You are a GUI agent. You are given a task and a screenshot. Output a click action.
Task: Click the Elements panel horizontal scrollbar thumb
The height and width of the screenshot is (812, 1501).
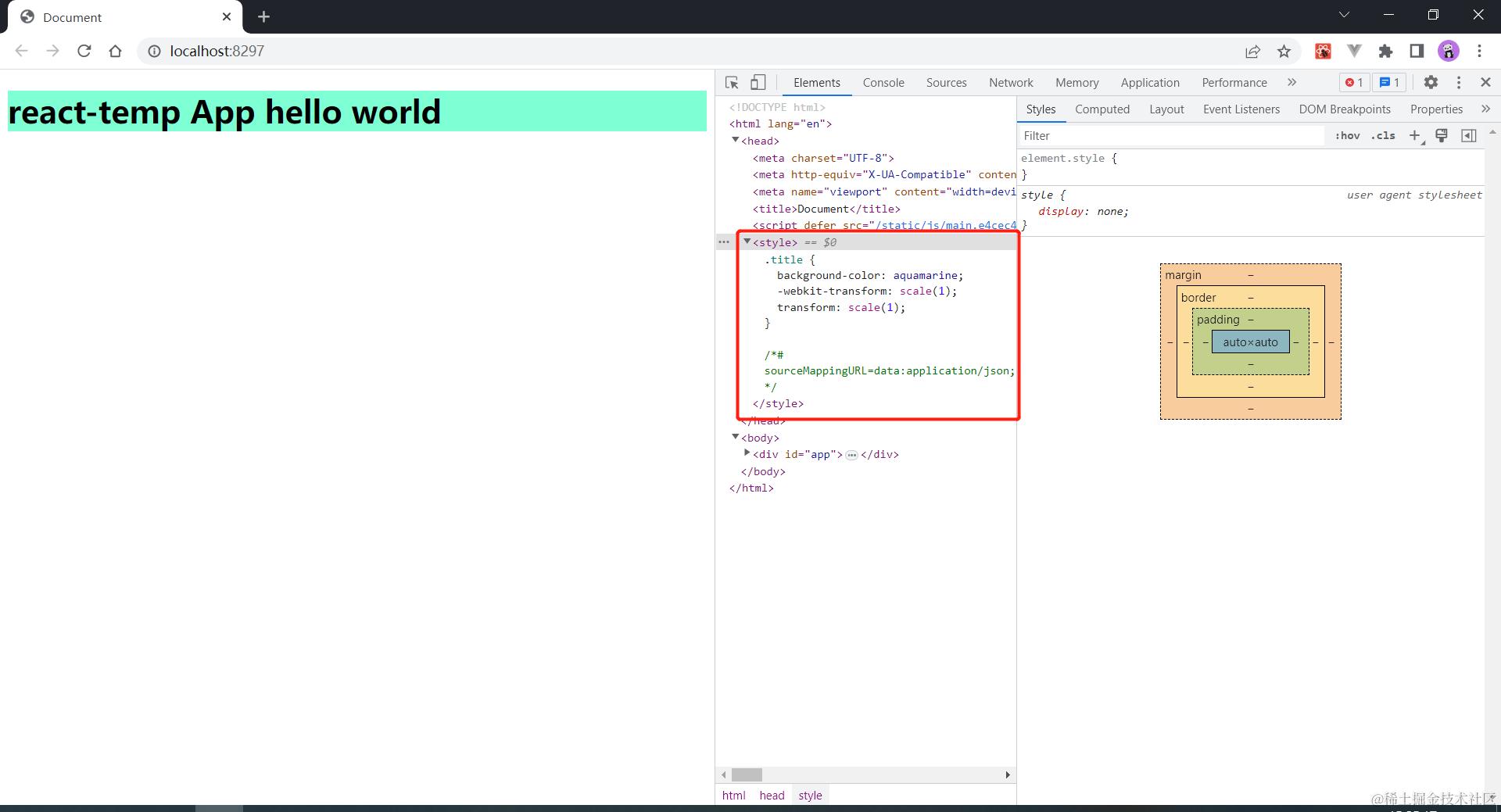pos(747,775)
